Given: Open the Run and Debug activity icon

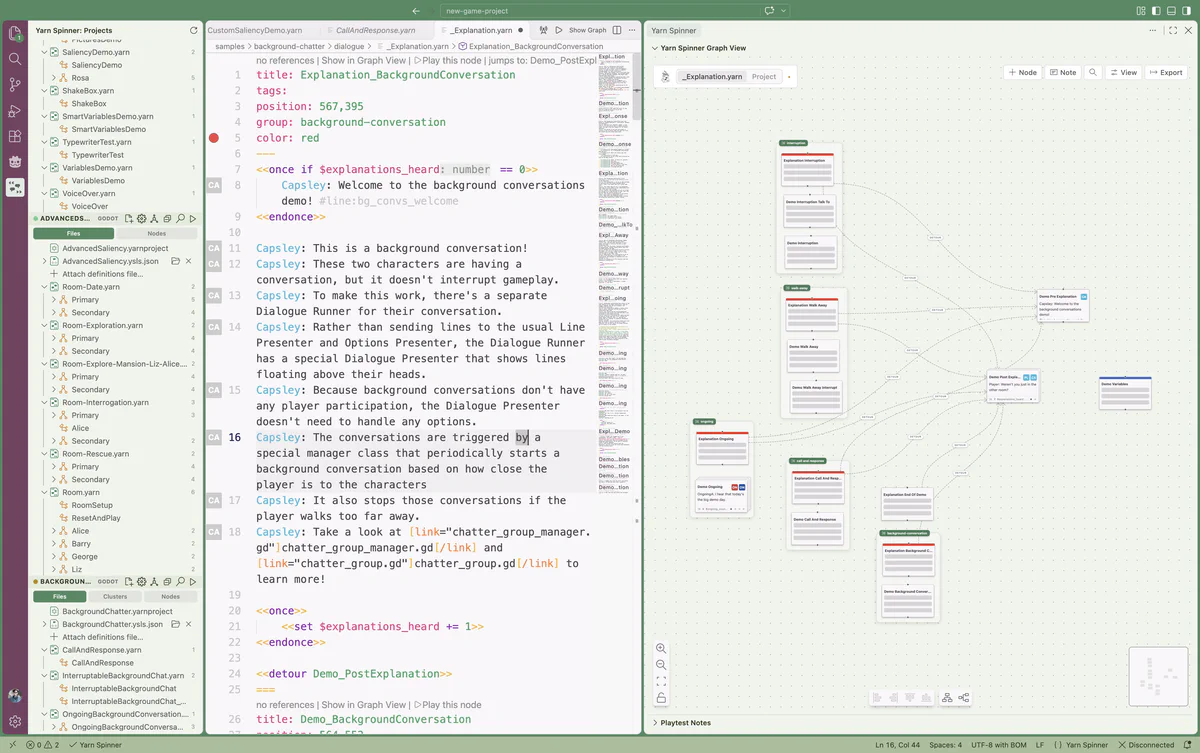Looking at the screenshot, I should [x=15, y=110].
